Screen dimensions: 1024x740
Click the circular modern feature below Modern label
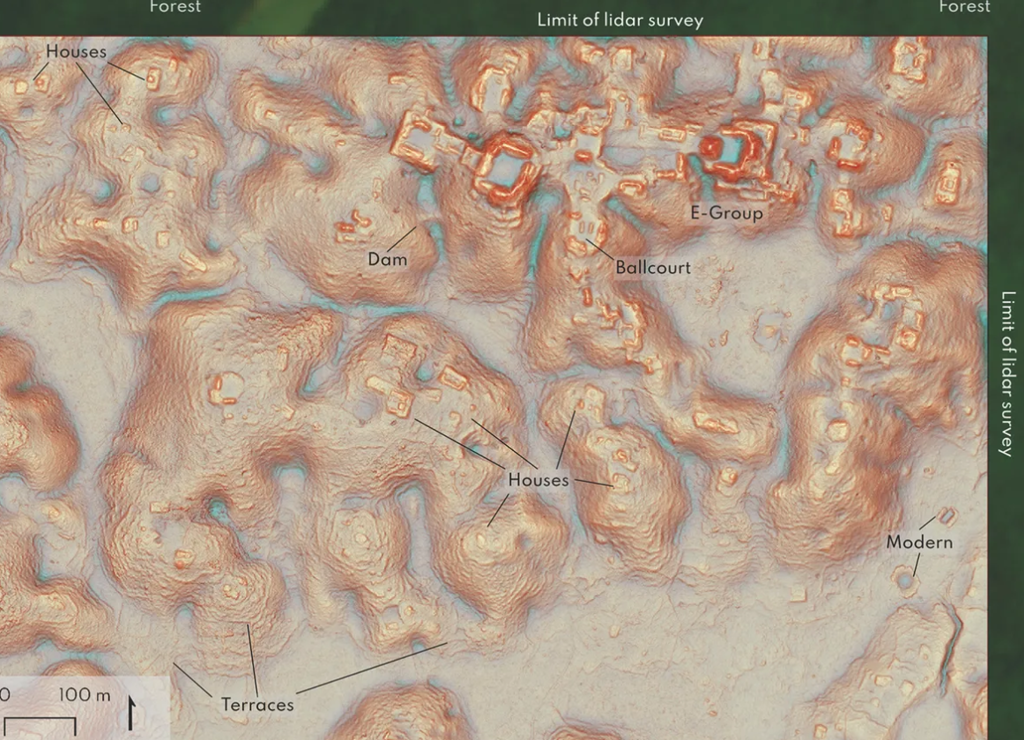tap(906, 580)
